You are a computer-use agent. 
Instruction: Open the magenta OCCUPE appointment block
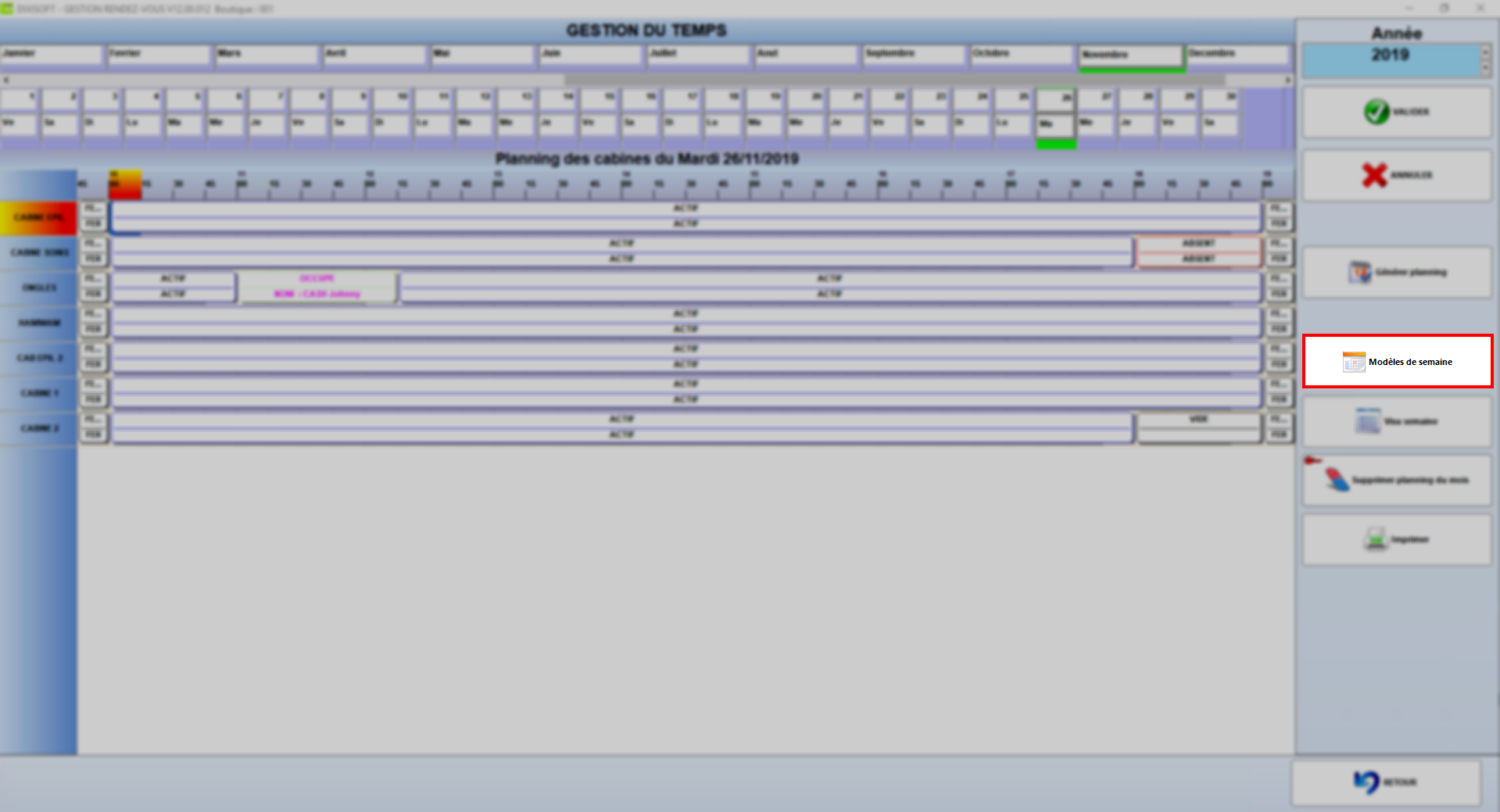tap(317, 286)
